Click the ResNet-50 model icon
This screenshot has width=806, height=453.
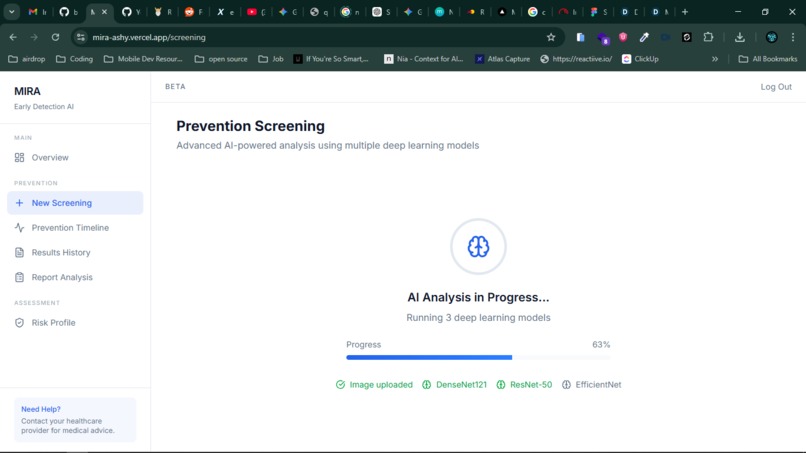tap(501, 385)
